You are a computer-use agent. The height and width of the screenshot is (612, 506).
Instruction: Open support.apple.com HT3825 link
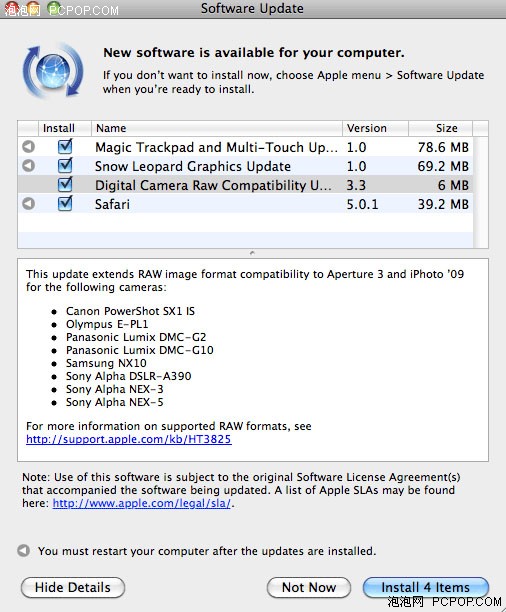[129, 439]
